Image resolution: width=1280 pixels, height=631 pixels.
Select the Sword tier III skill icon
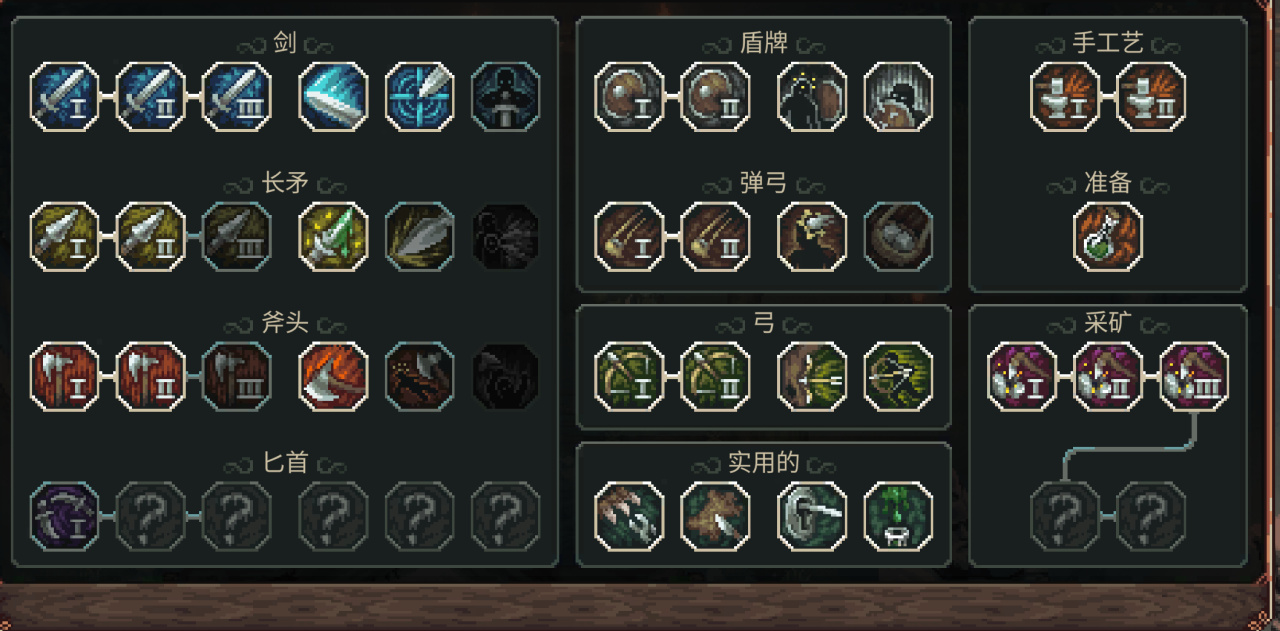pyautogui.click(x=237, y=97)
